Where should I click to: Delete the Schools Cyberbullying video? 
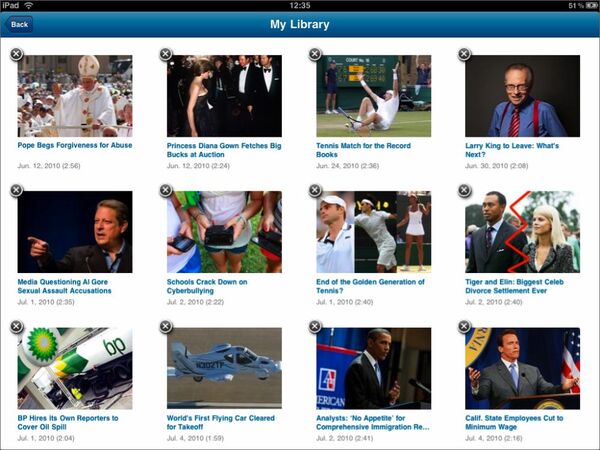pyautogui.click(x=165, y=190)
